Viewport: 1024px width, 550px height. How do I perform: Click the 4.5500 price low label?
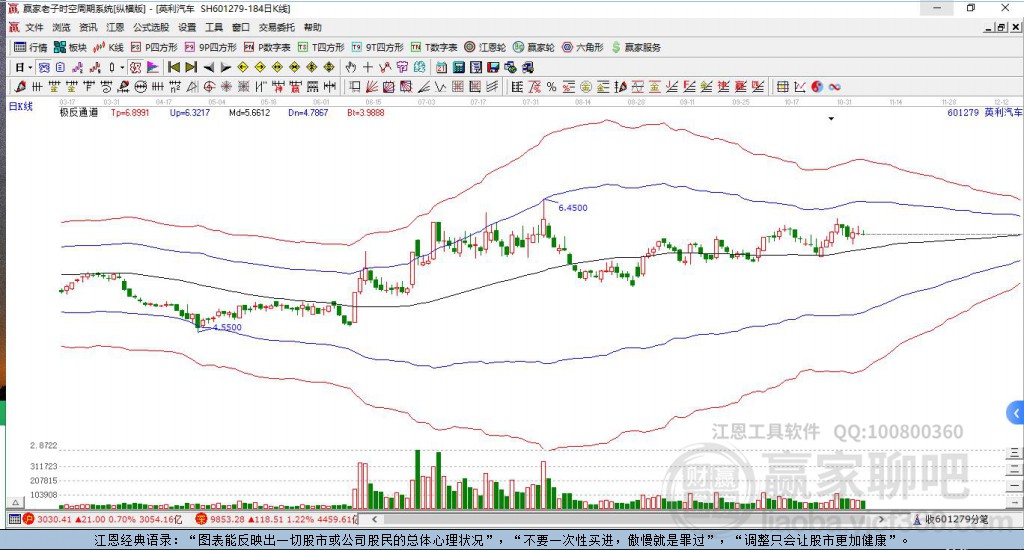(227, 327)
